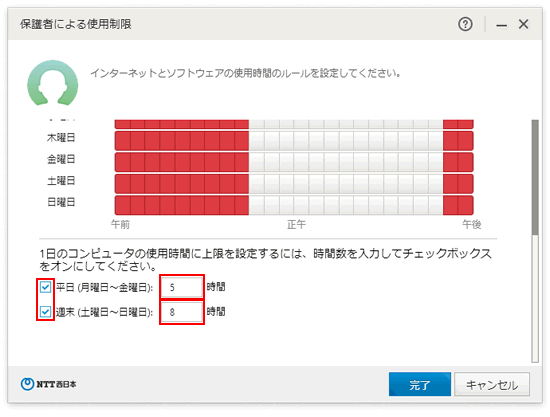Select a white midday block on 金曜日
This screenshot has width=550, height=417.
coord(302,162)
